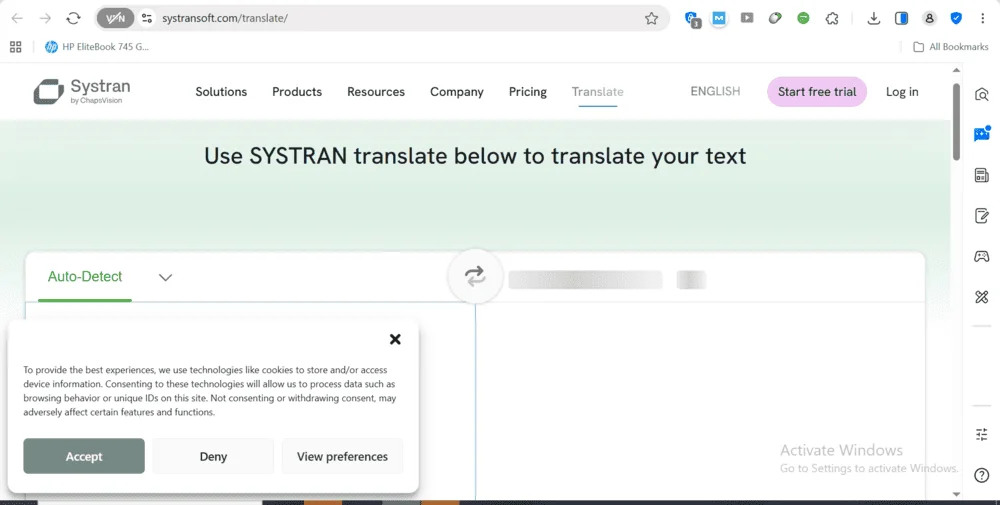Open the sidebar help question-mark icon
The width and height of the screenshot is (1000, 505).
tap(982, 475)
